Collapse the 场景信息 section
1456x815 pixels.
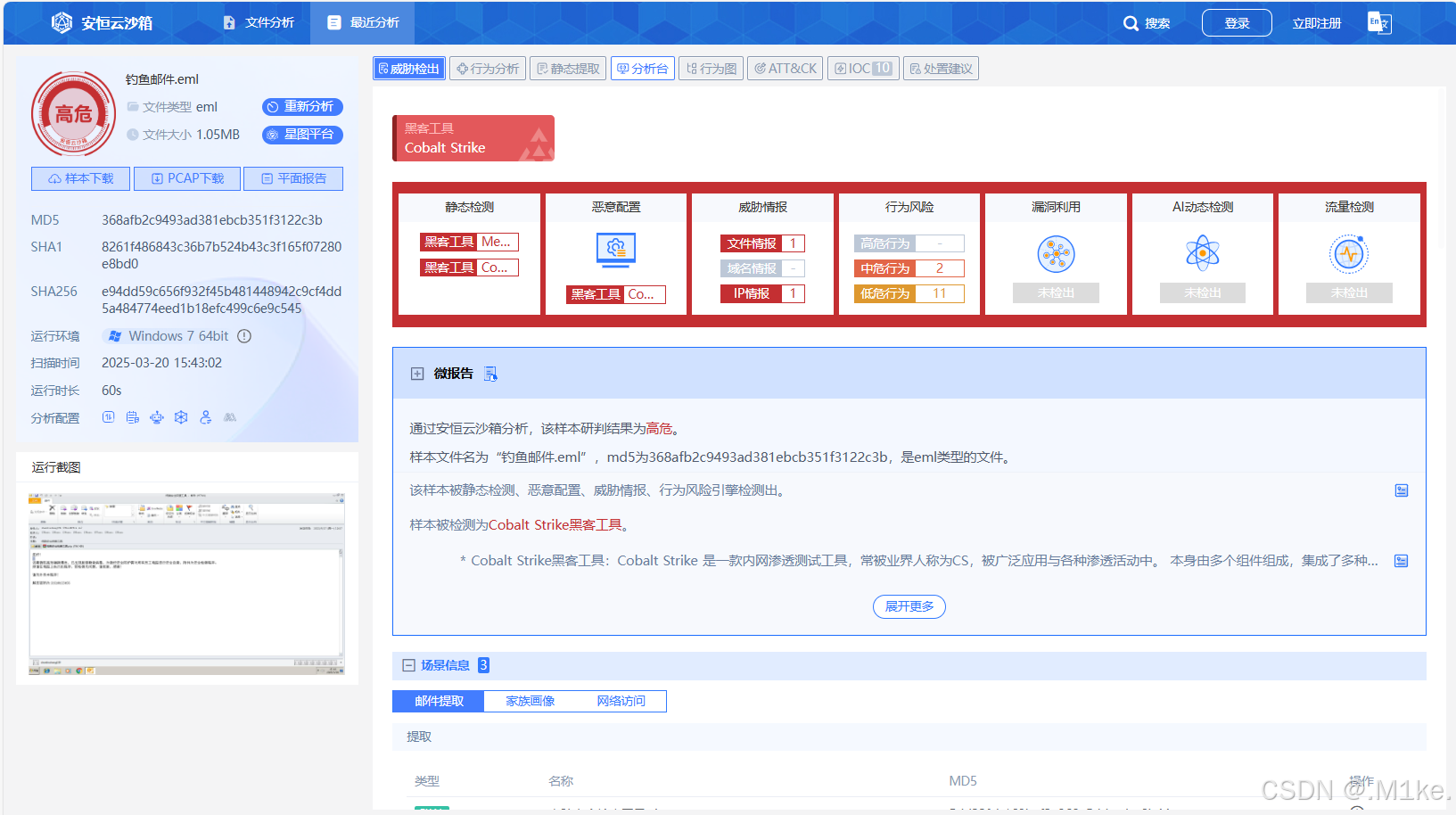(x=409, y=665)
